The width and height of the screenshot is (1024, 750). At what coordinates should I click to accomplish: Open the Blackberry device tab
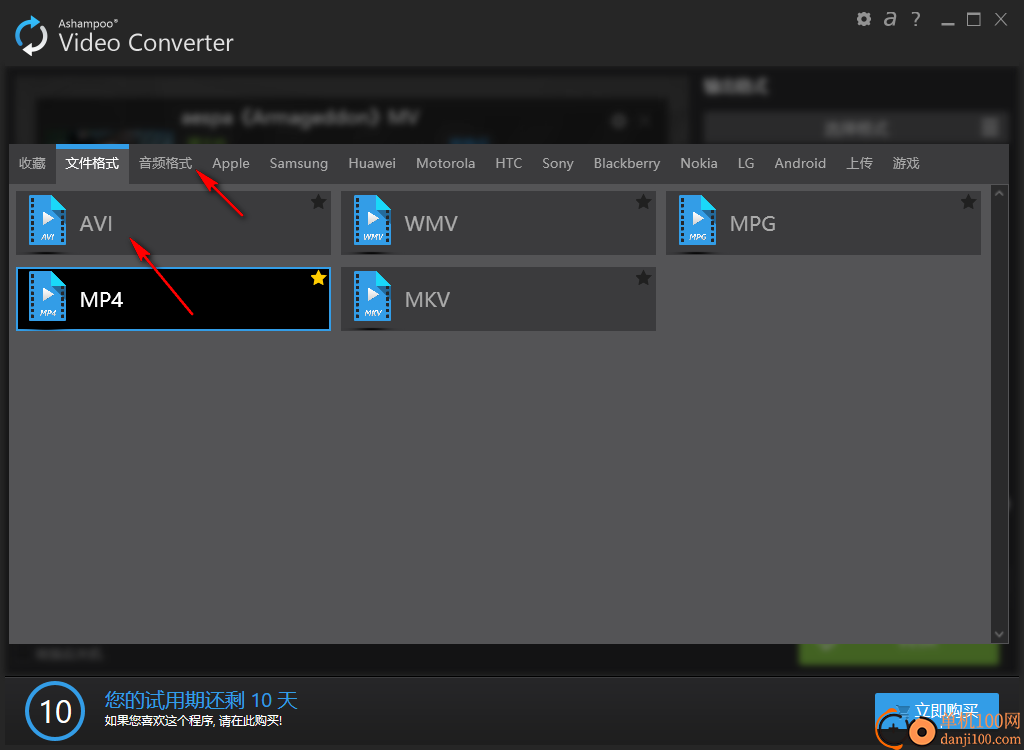[x=627, y=163]
